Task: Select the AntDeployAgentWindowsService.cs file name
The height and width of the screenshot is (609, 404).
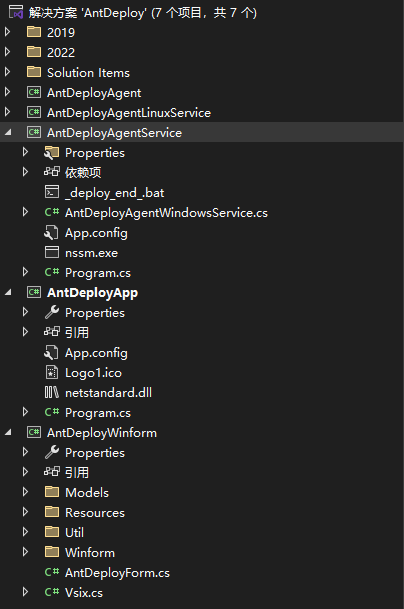Action: [166, 213]
